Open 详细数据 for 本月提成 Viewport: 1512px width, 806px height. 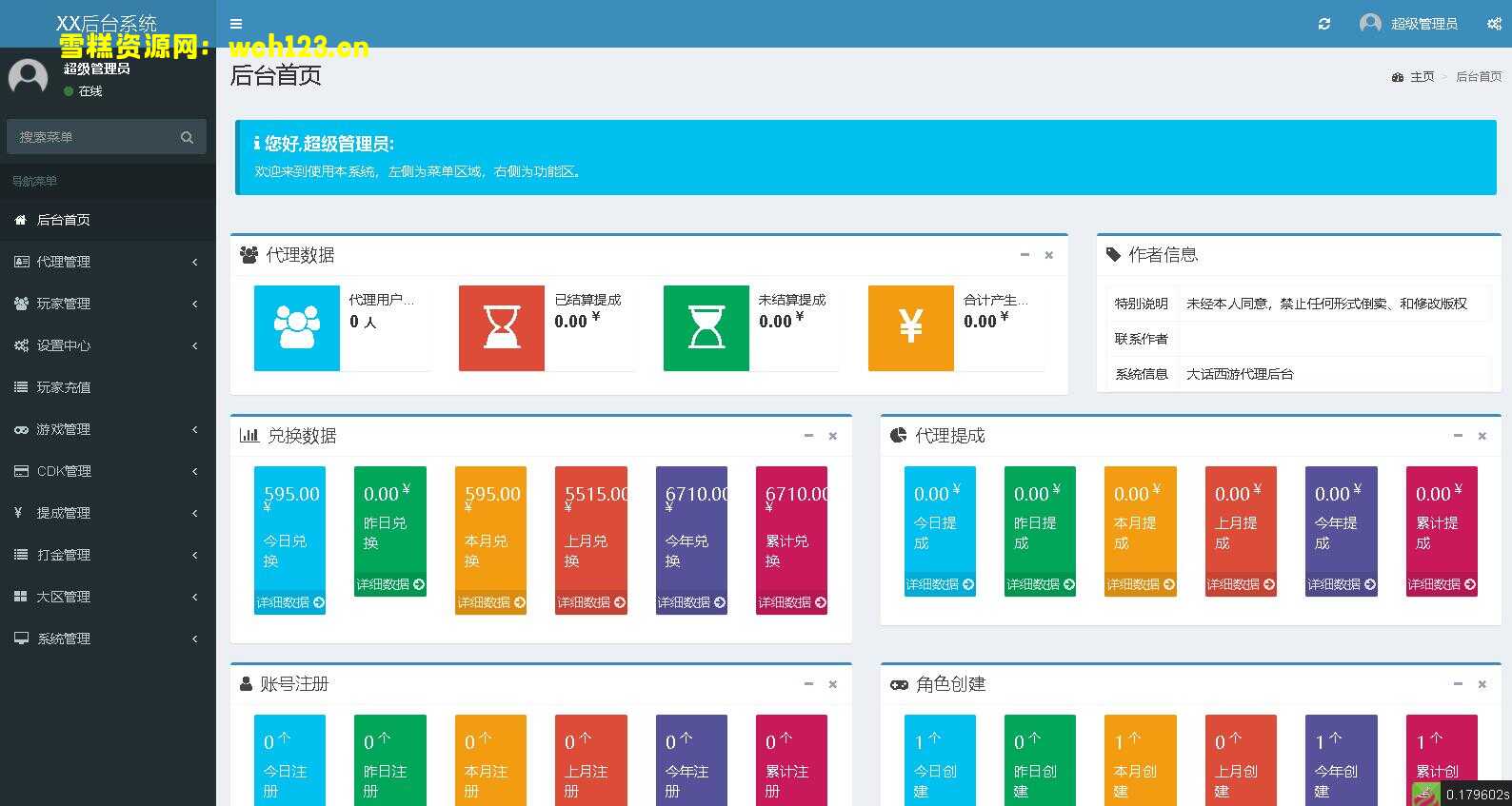[x=1141, y=584]
